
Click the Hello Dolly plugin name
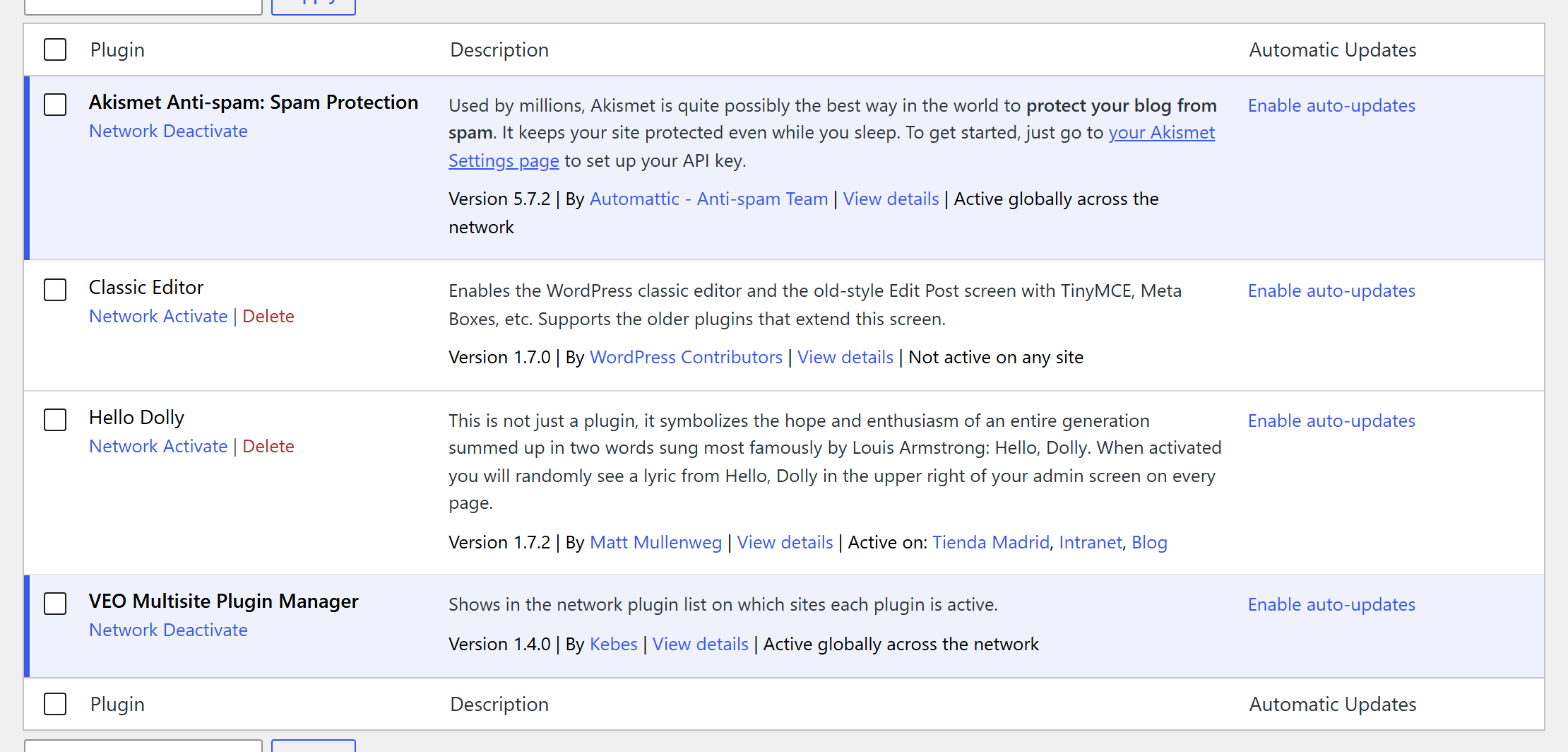click(136, 418)
